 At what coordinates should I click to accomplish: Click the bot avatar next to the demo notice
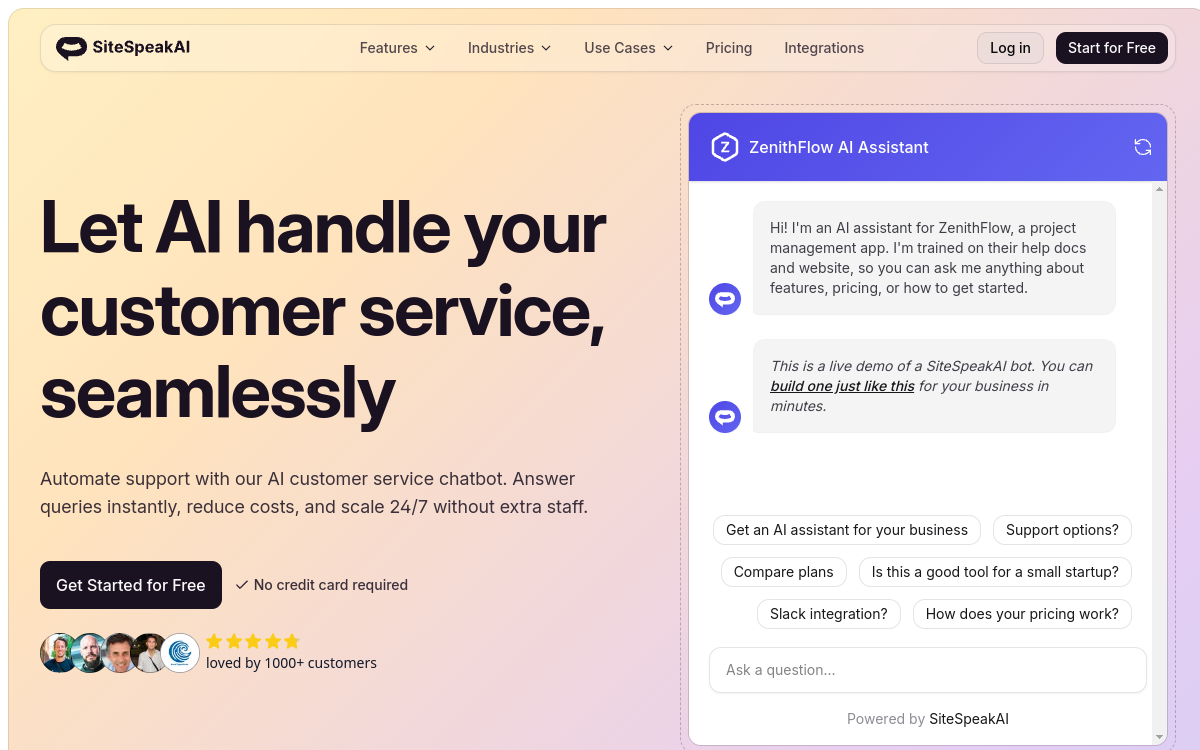724,416
